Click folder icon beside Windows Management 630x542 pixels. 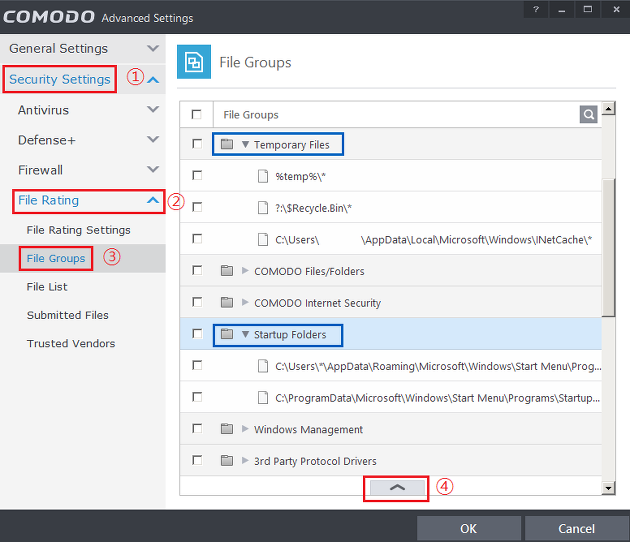click(x=227, y=429)
